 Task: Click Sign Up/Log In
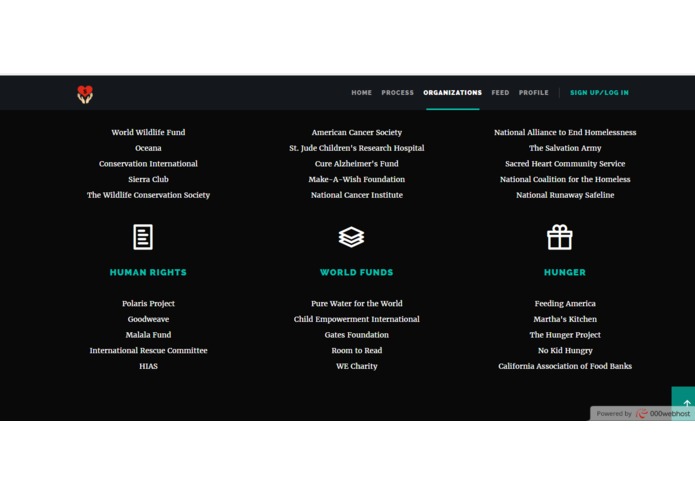coord(599,93)
